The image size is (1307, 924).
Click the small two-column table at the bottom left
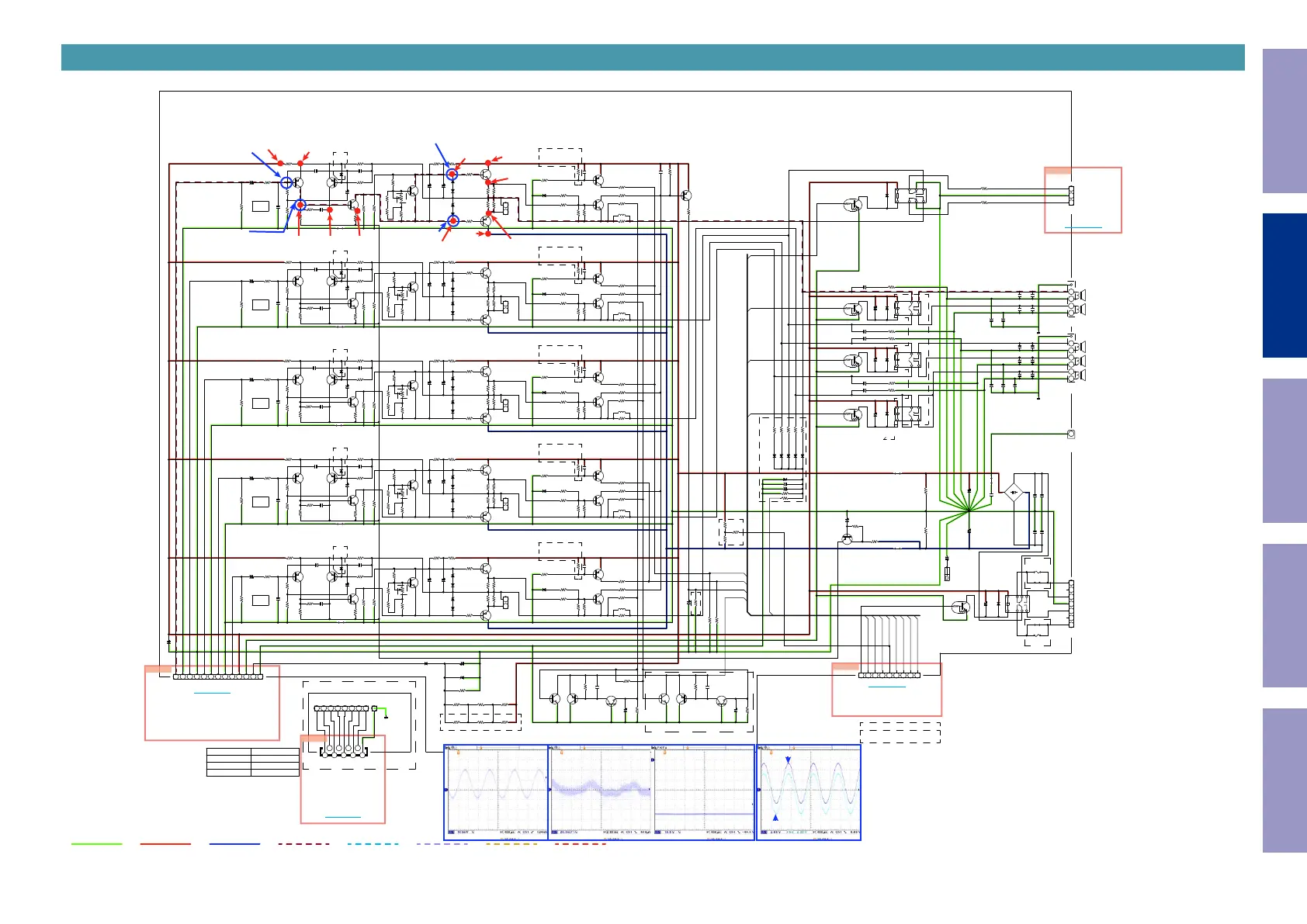253,762
